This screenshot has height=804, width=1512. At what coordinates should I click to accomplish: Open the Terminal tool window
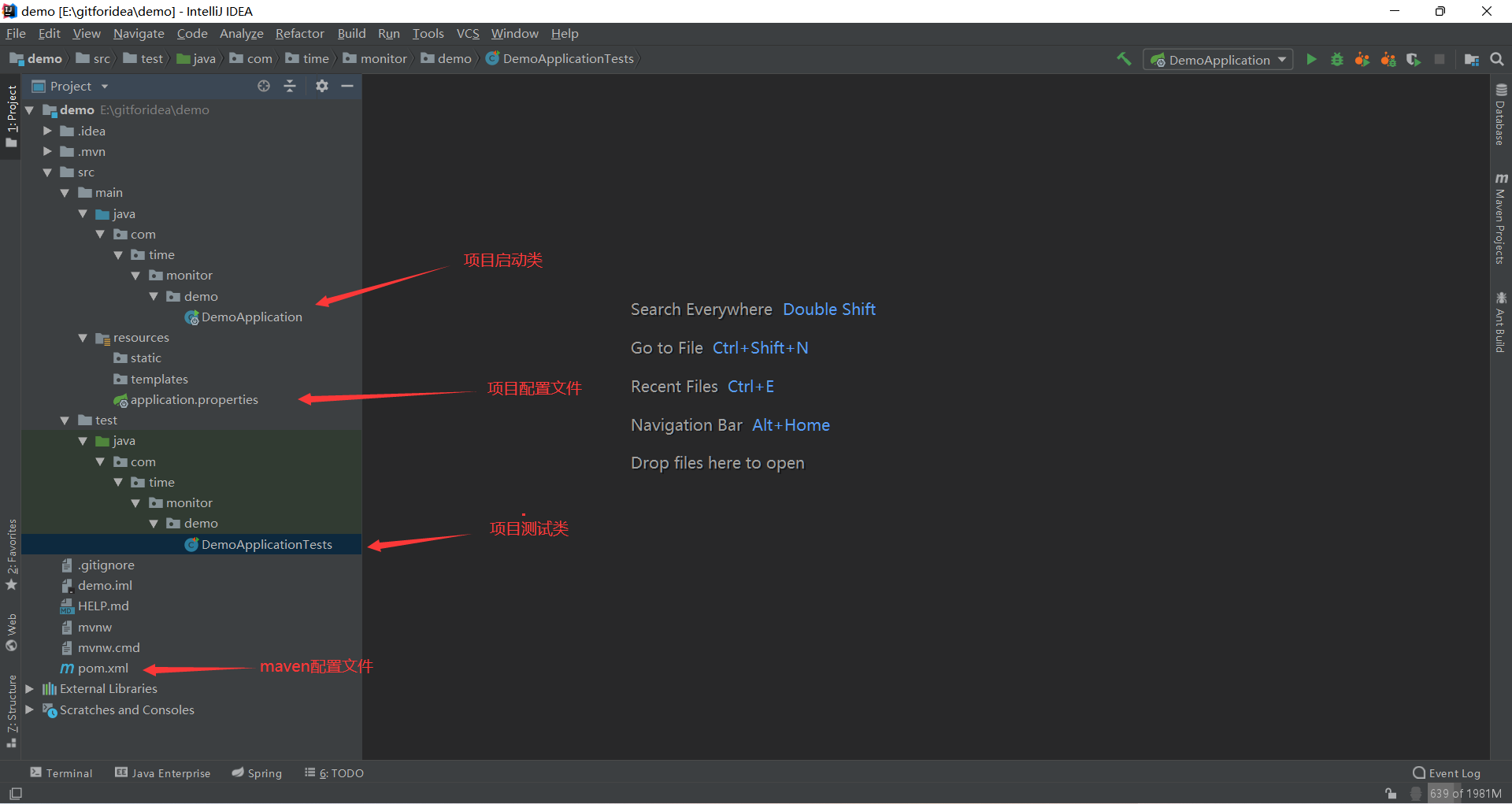tap(61, 773)
